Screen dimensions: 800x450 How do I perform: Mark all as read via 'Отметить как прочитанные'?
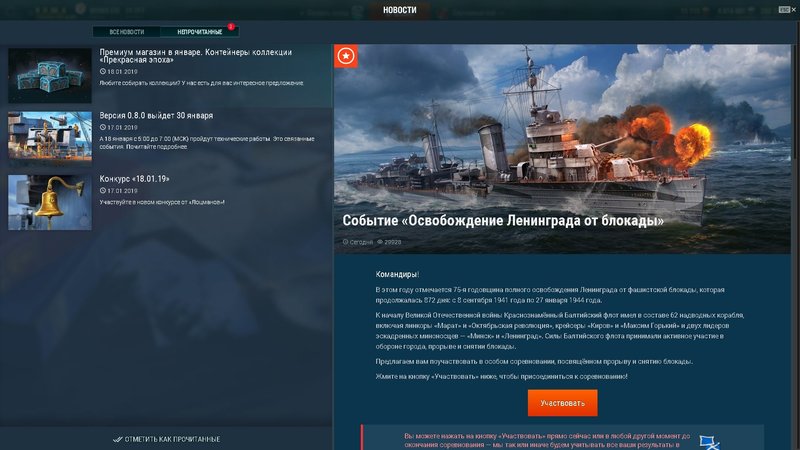pos(167,439)
